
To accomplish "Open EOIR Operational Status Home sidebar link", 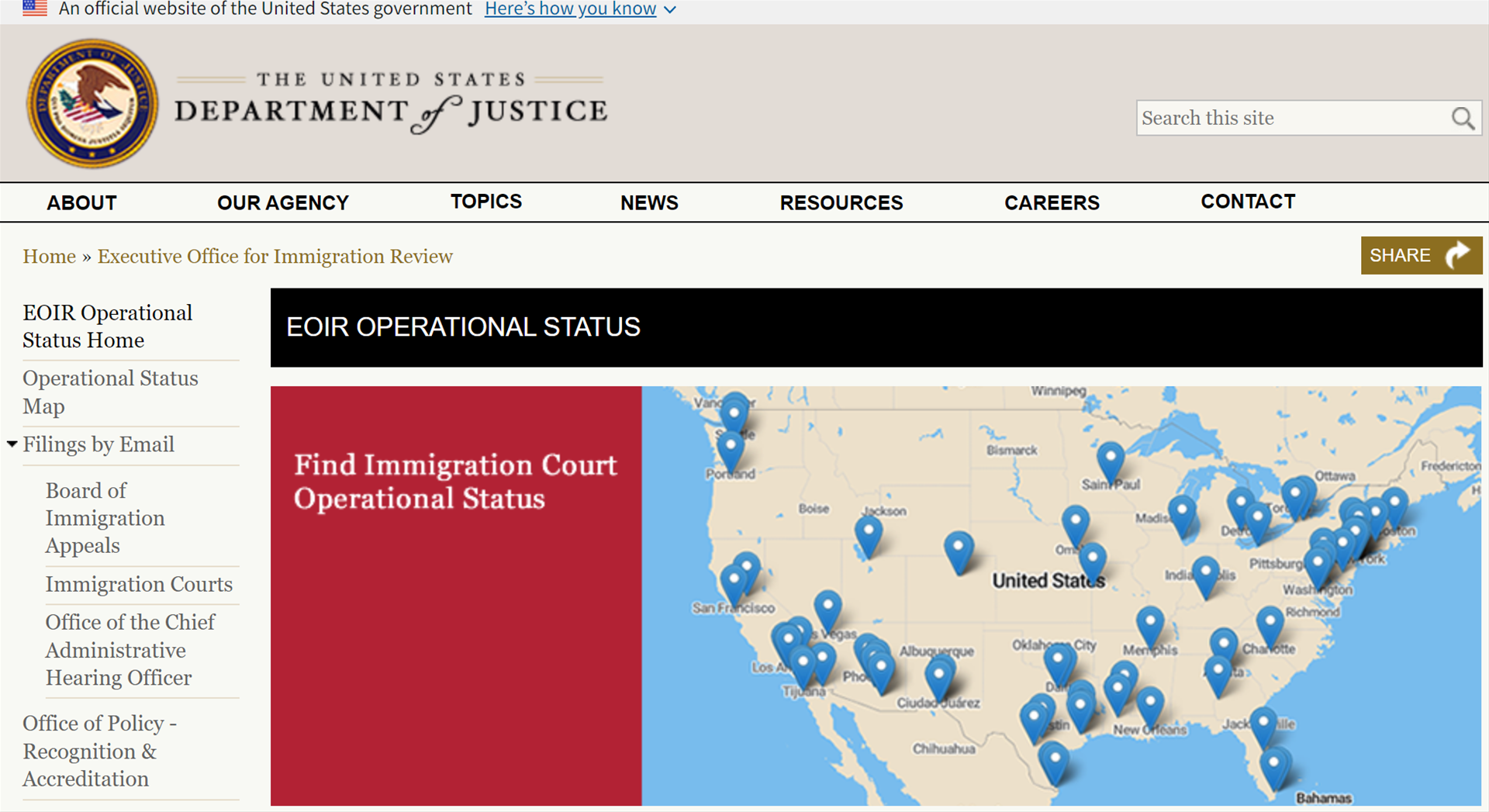I will (x=107, y=327).
